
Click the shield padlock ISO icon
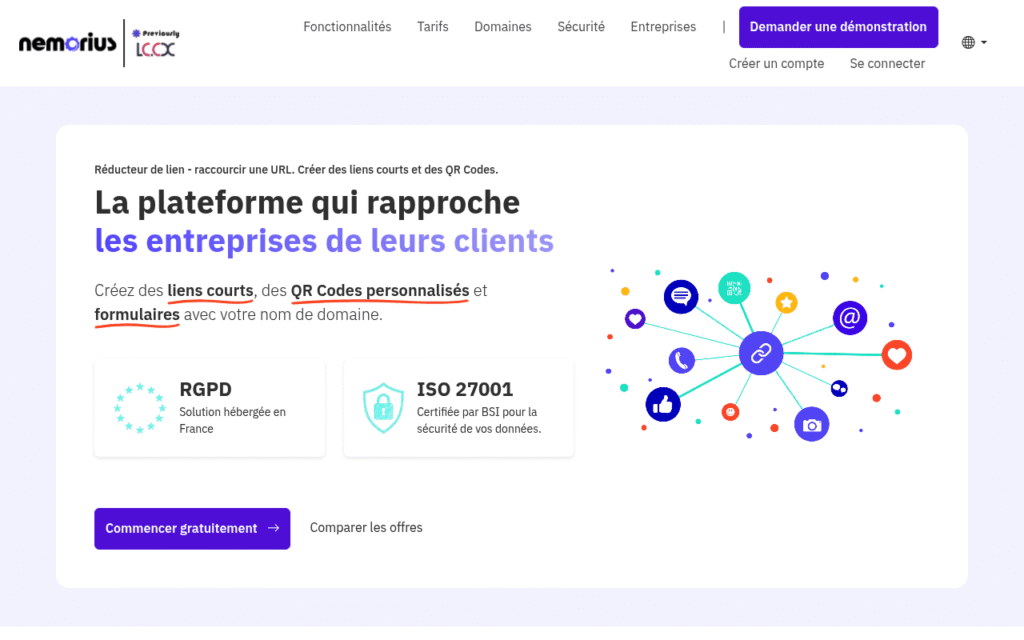(383, 408)
